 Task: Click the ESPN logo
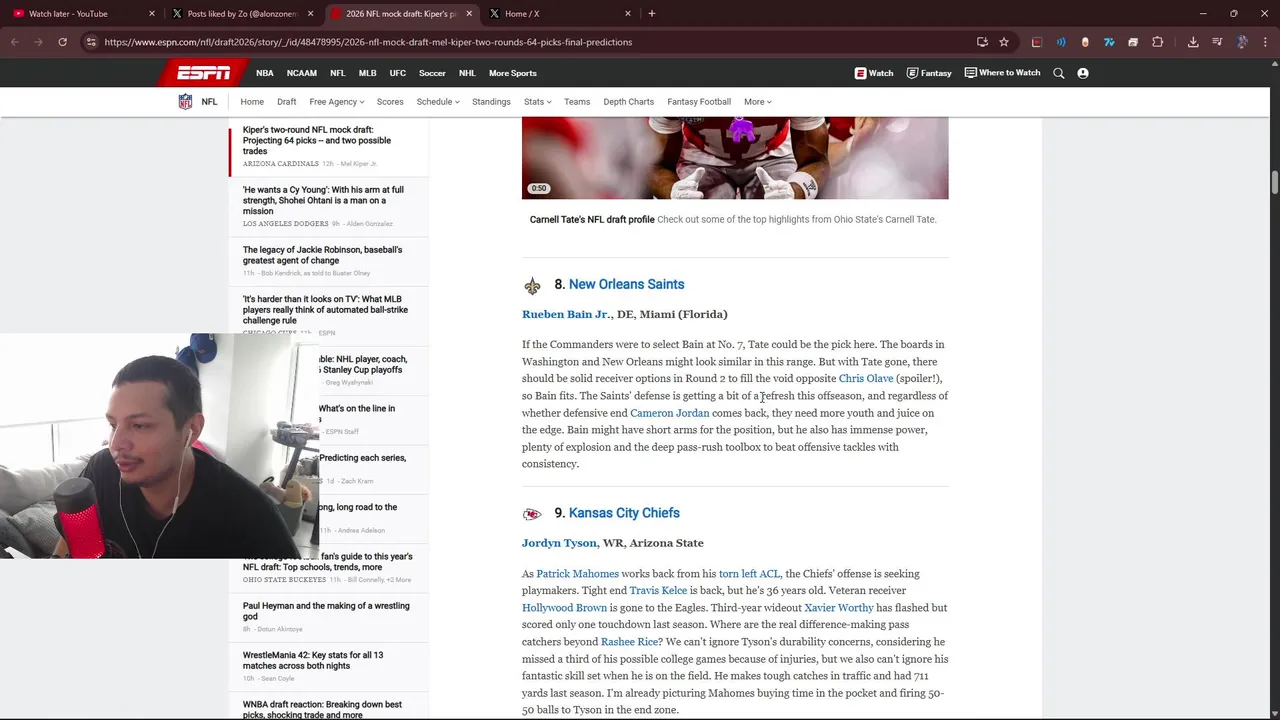pyautogui.click(x=204, y=73)
